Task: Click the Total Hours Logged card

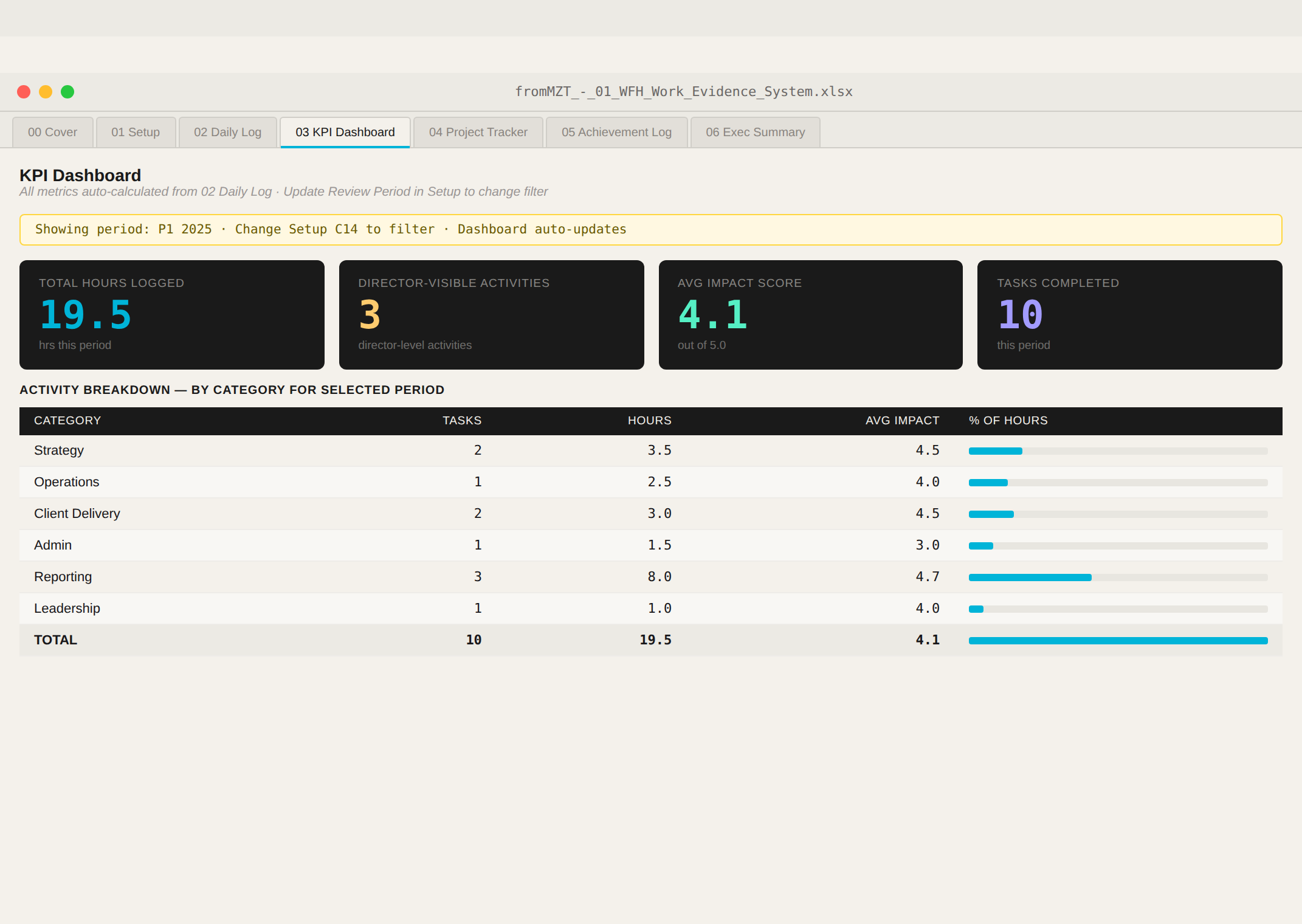Action: click(x=172, y=315)
